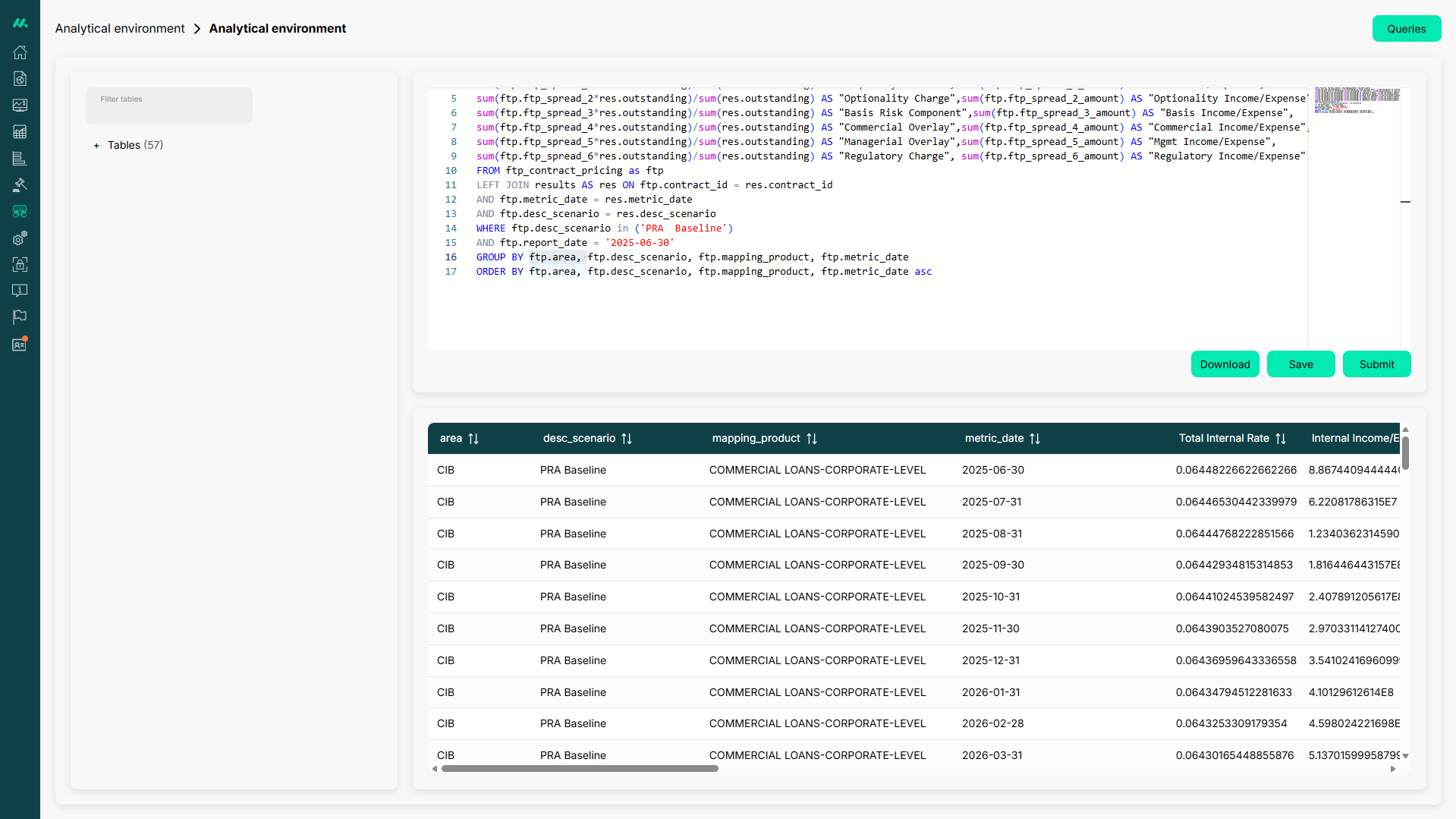1456x819 pixels.
Task: Open the gears settings icon in sidebar
Action: click(x=20, y=238)
